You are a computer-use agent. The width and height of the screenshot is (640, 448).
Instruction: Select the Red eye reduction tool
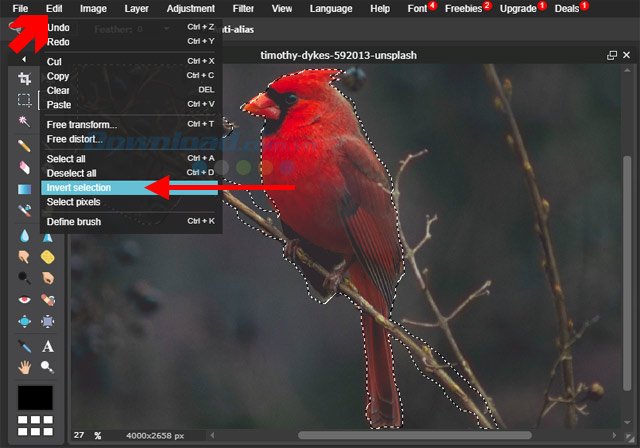pos(24,300)
